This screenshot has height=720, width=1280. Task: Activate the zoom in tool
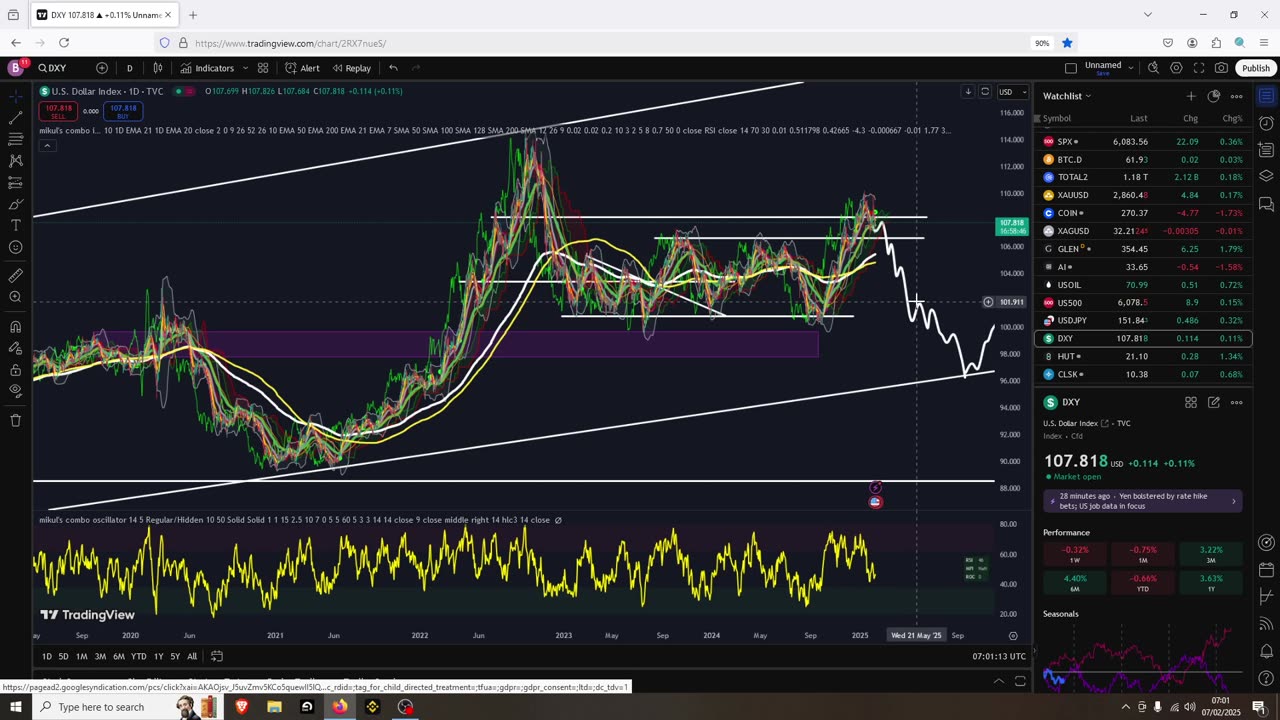pyautogui.click(x=15, y=297)
